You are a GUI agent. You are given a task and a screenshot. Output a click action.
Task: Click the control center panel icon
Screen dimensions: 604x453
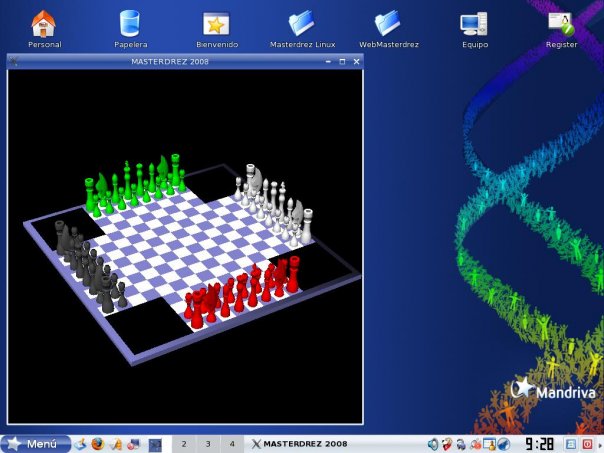134,444
